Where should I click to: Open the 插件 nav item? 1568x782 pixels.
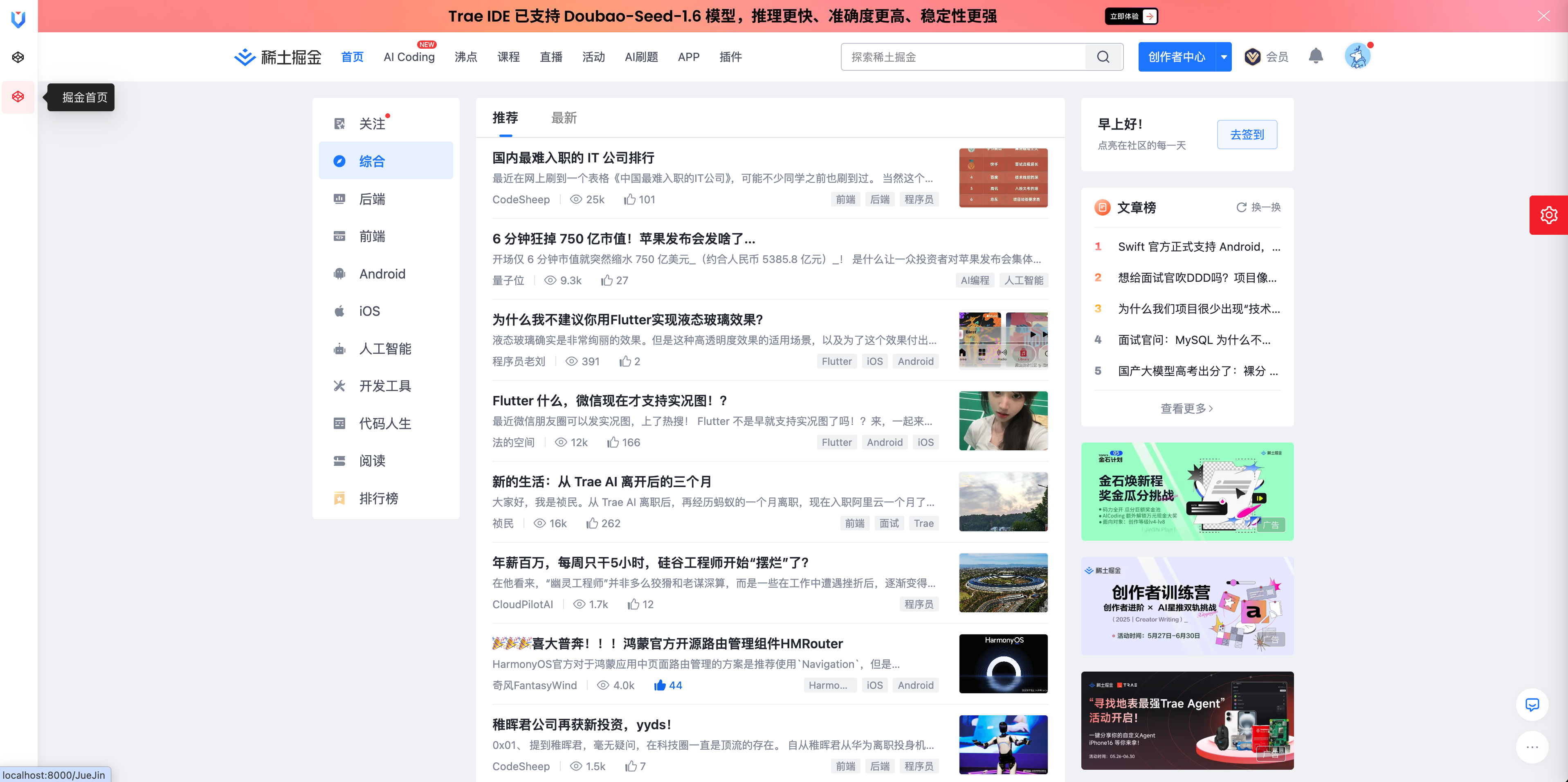click(x=730, y=56)
